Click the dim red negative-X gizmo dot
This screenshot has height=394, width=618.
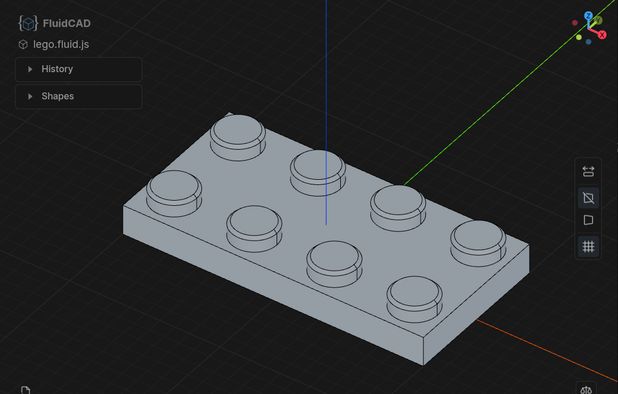[575, 23]
